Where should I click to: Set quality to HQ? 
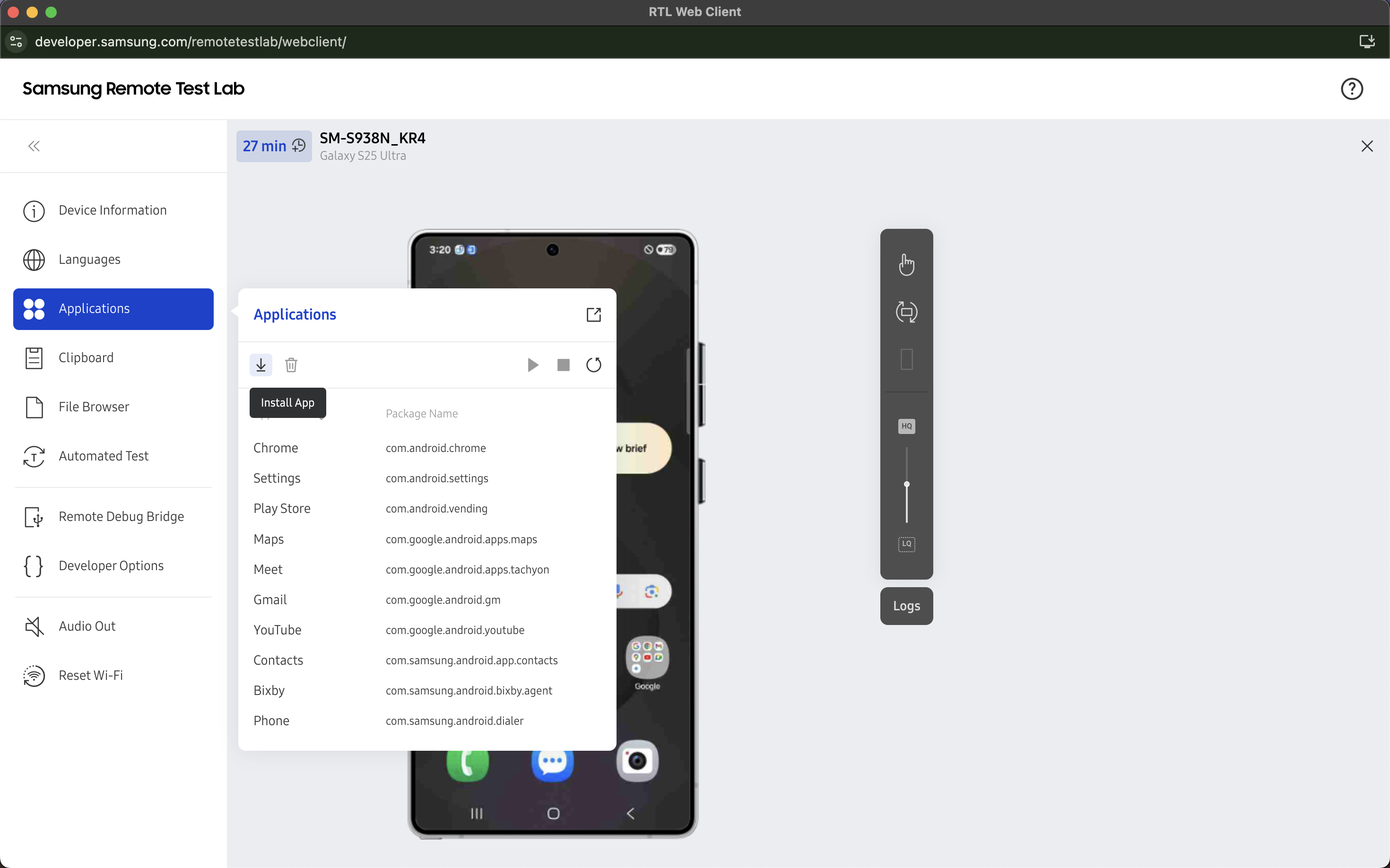click(906, 426)
